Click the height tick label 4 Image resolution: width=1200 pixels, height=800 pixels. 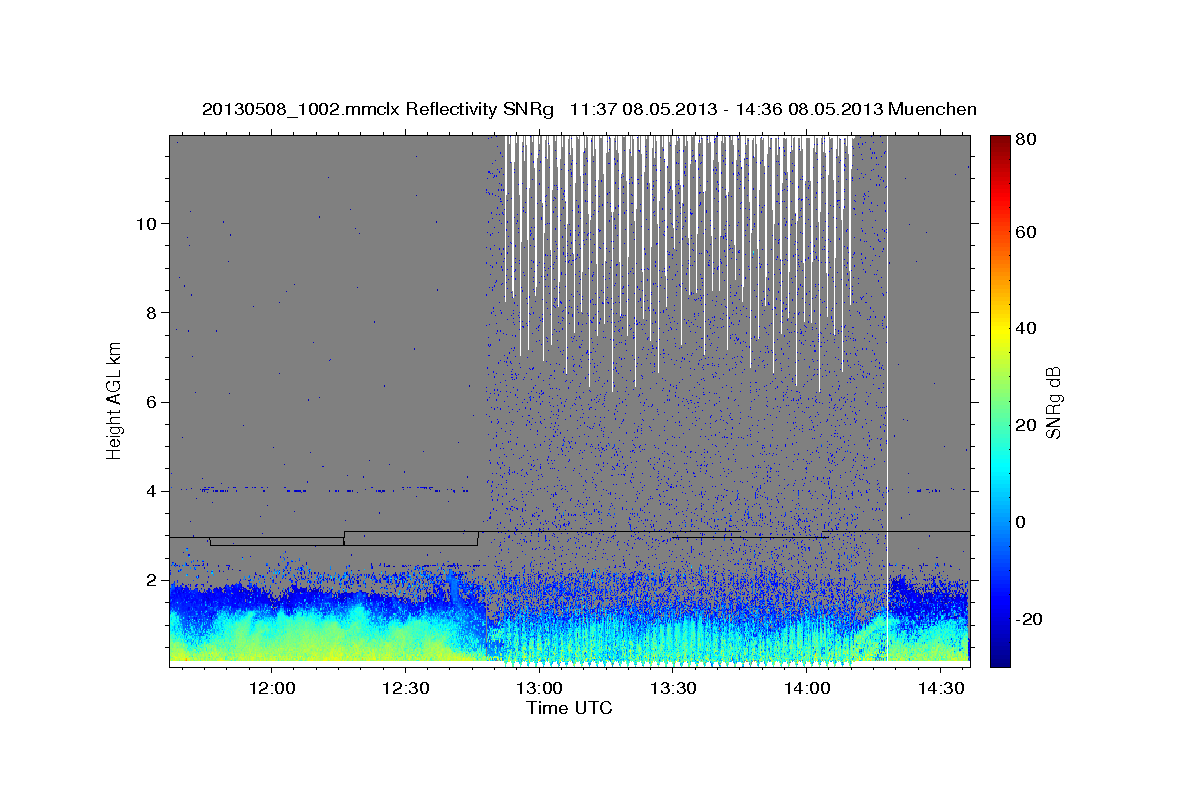149,491
